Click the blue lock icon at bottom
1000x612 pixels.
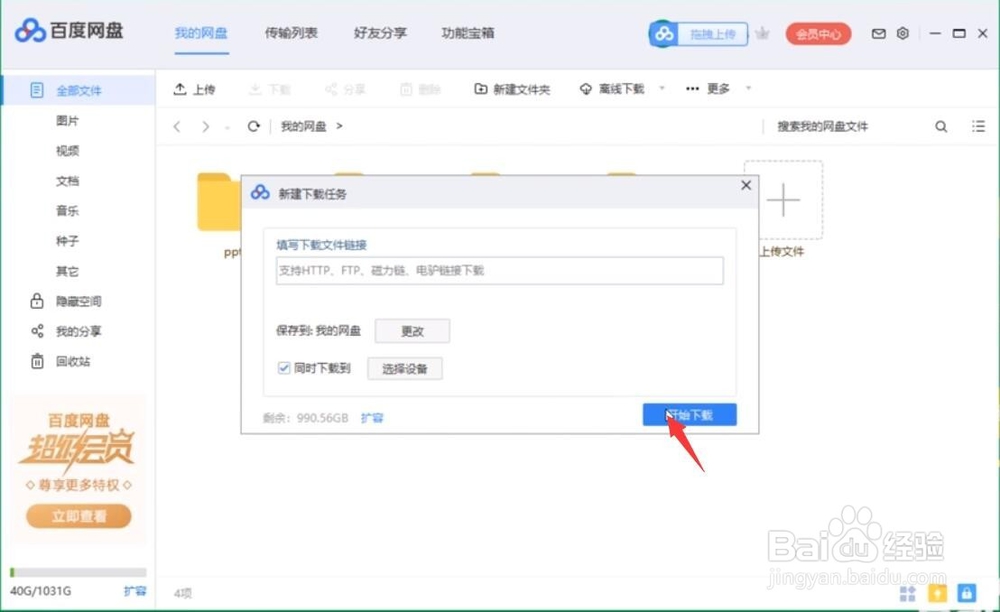(967, 594)
